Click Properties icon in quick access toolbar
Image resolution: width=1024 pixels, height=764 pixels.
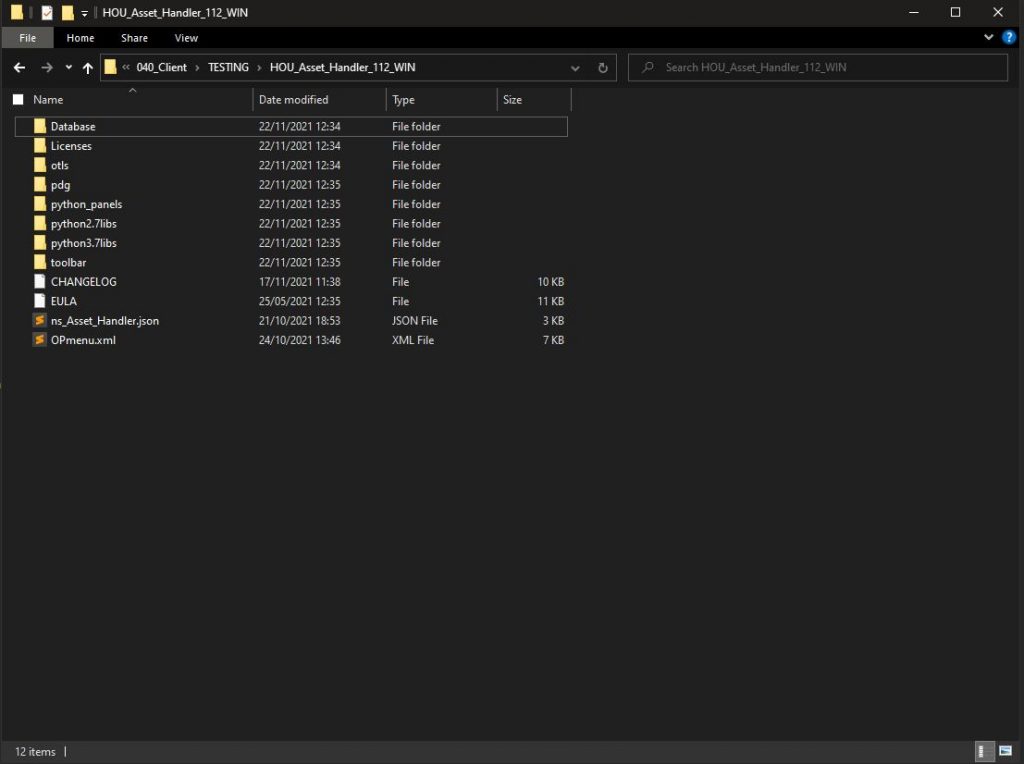pyautogui.click(x=47, y=13)
